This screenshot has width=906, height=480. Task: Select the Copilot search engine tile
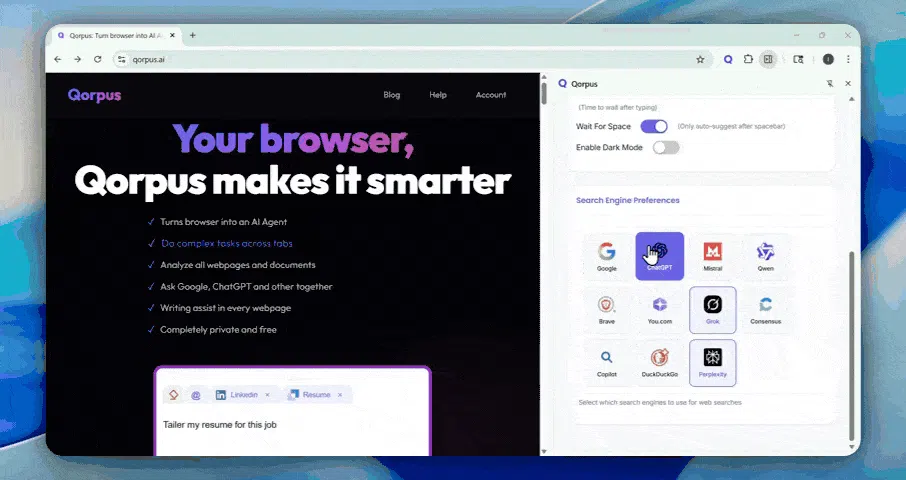606,363
